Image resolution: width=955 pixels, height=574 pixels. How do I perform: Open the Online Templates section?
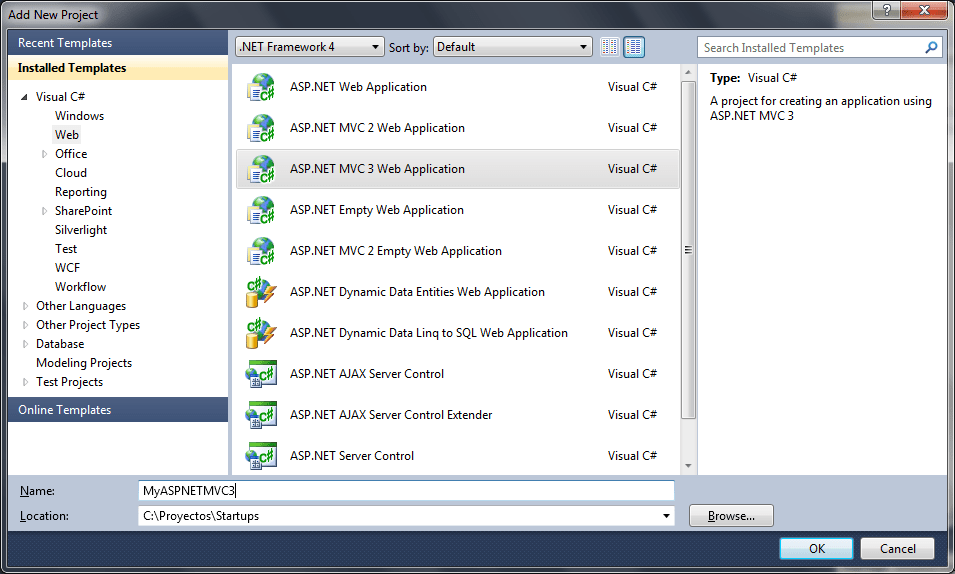coord(118,409)
